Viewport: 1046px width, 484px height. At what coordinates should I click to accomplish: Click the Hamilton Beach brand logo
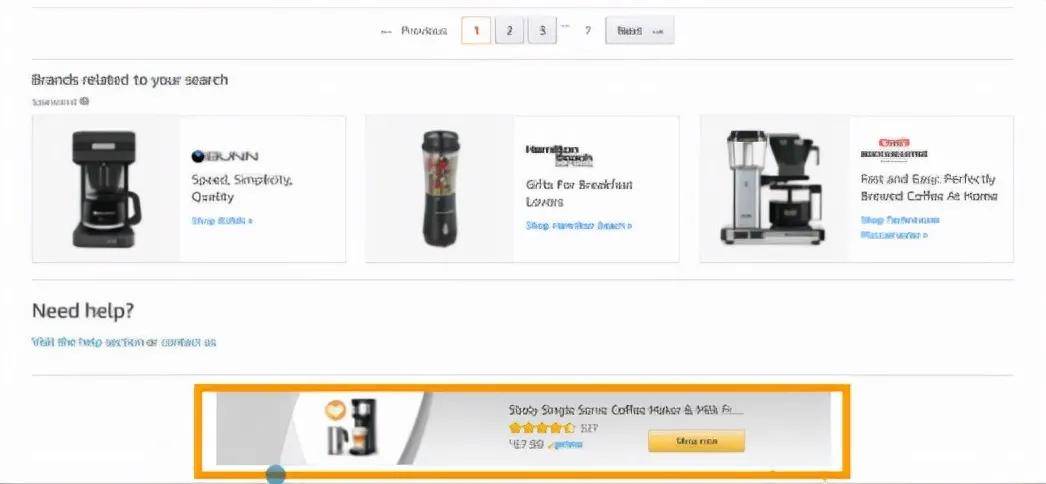[559, 156]
